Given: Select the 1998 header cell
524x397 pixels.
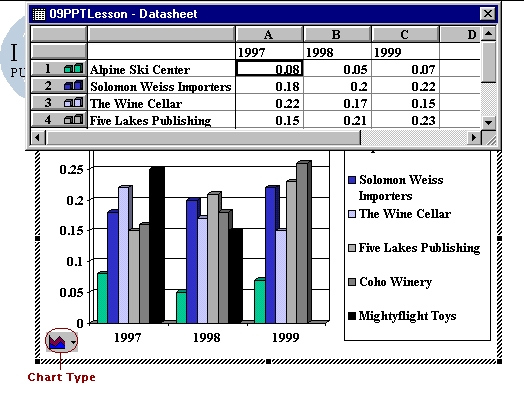Looking at the screenshot, I should tap(337, 51).
